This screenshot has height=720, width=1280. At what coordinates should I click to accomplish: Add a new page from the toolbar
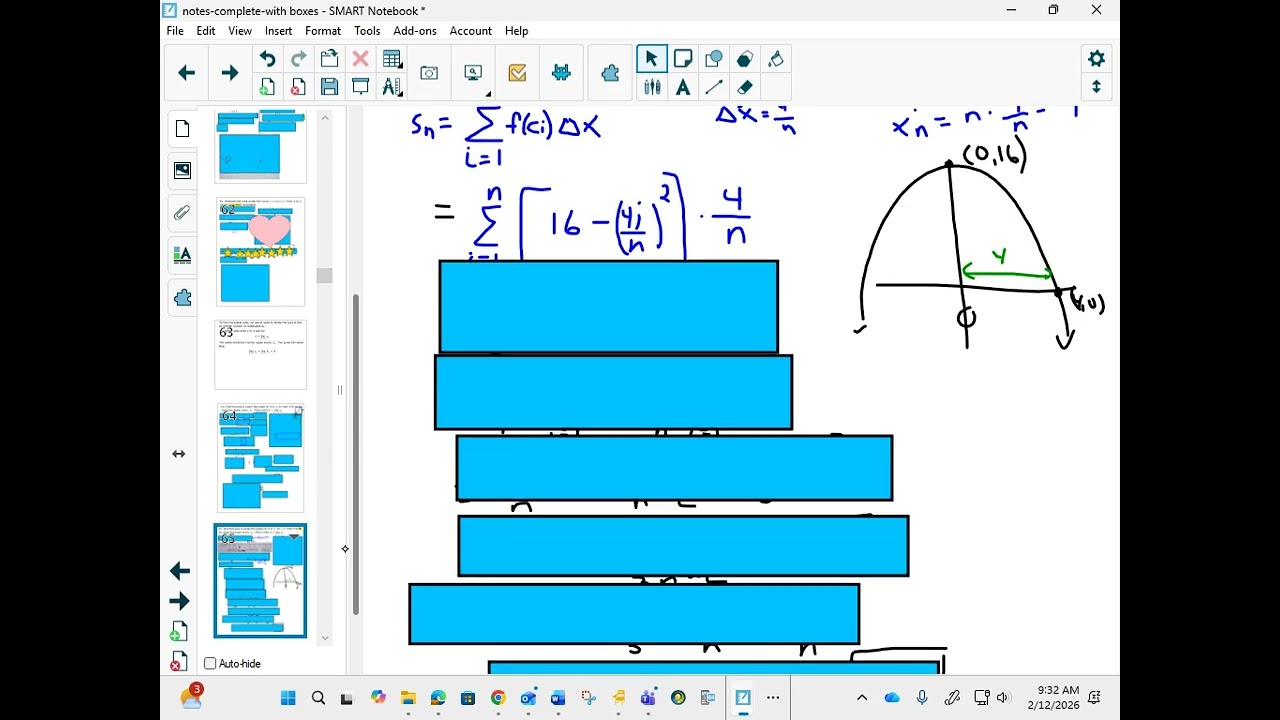tap(267, 87)
